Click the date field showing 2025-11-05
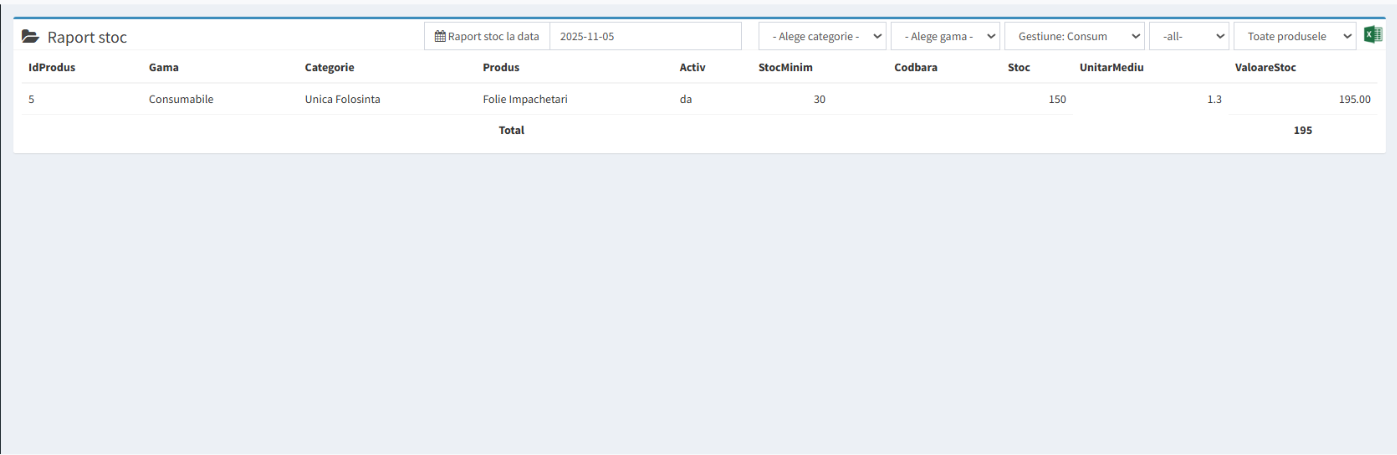 (645, 36)
